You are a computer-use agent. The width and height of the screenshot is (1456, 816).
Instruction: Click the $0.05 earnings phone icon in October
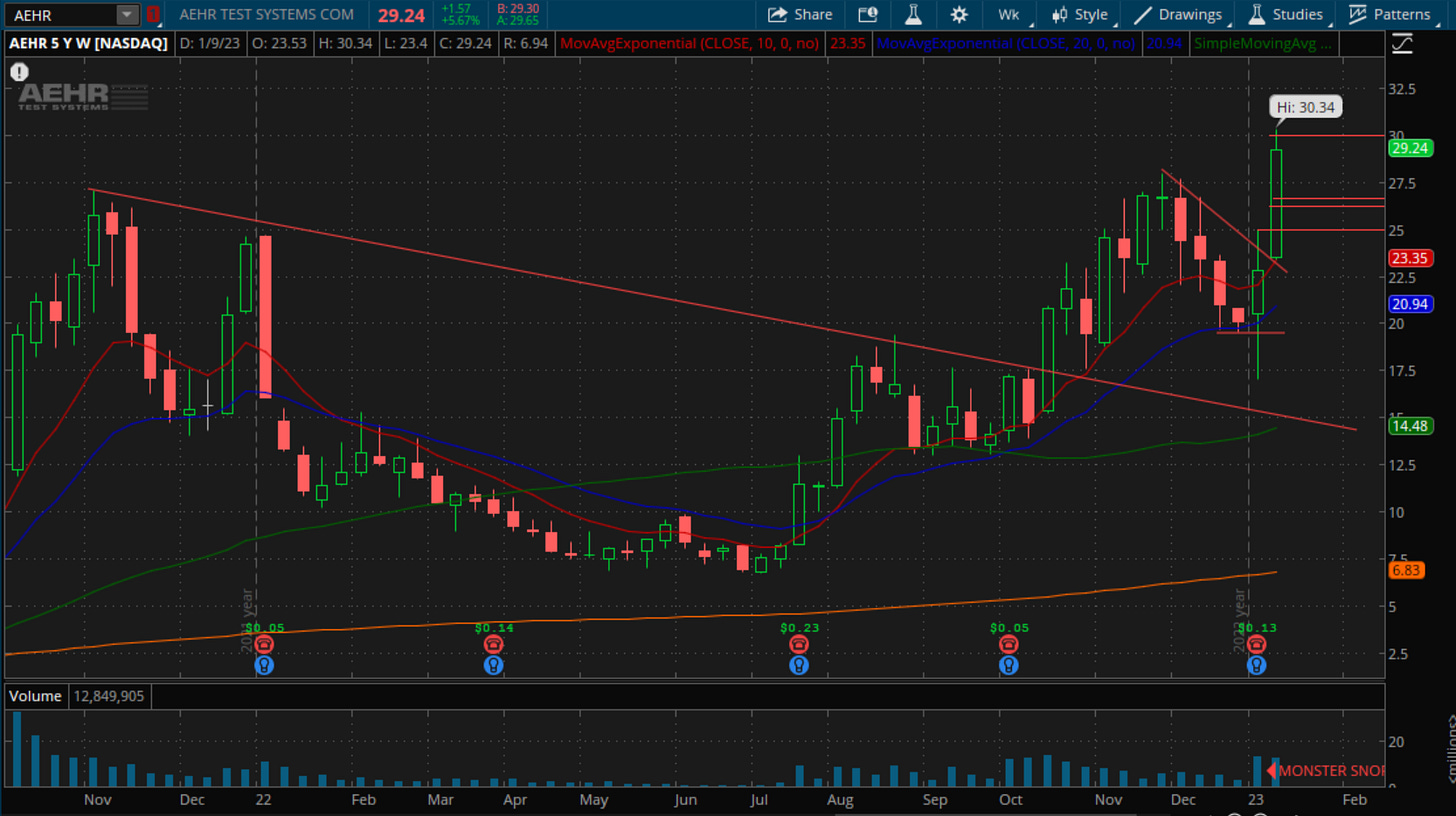click(1009, 645)
